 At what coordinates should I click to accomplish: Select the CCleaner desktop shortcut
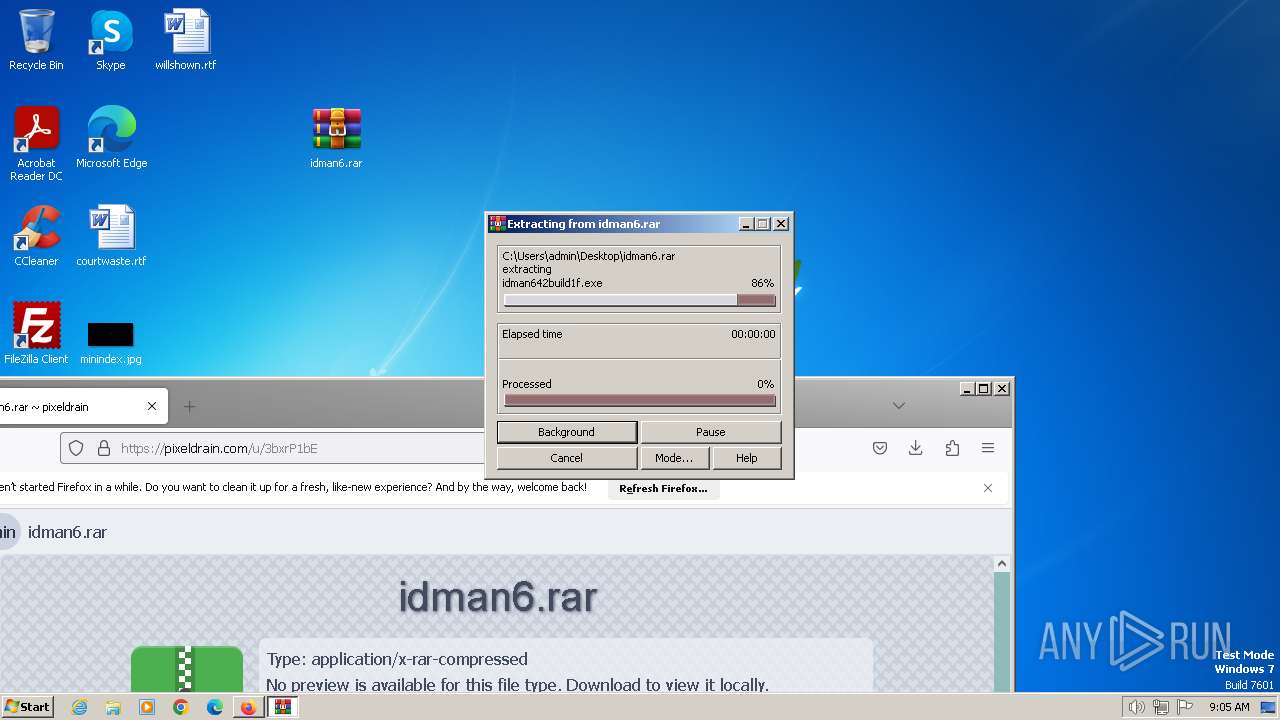(x=36, y=236)
